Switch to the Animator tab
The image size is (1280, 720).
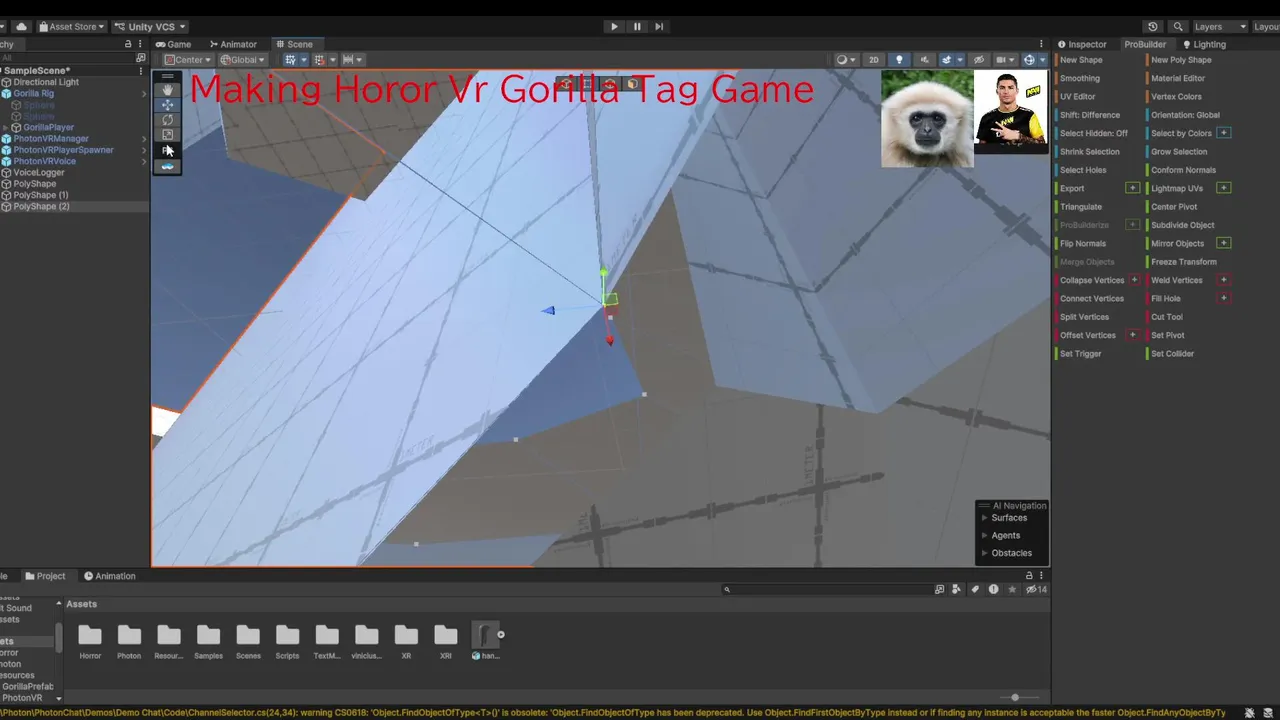(x=233, y=44)
